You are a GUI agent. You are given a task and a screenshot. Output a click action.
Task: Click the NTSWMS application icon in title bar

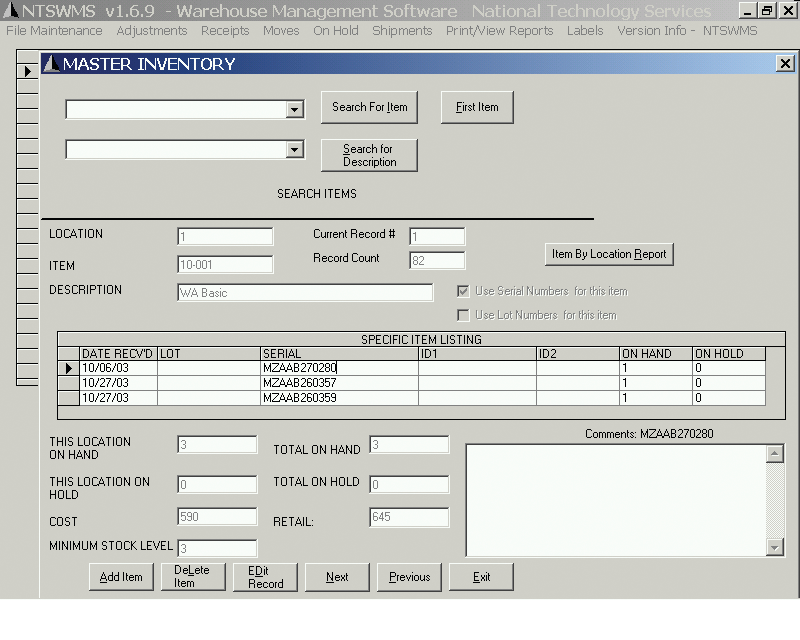[10, 11]
